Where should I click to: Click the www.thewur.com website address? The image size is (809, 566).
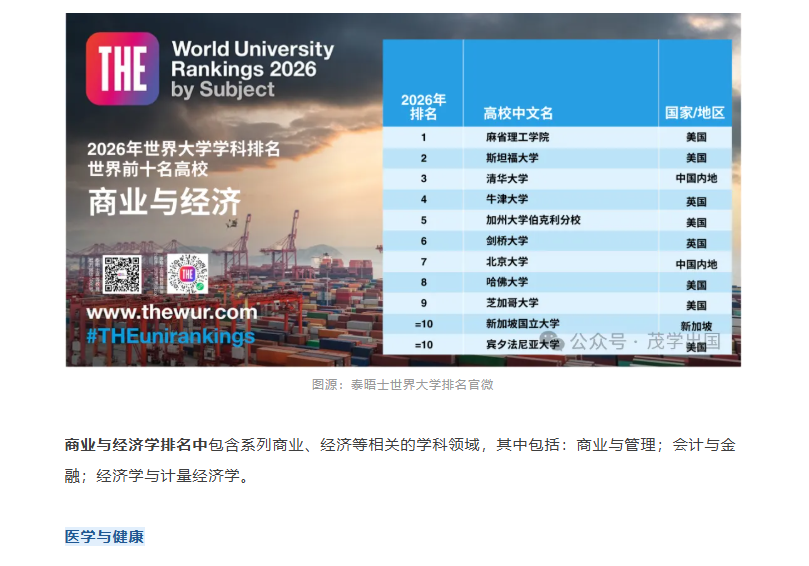coord(171,312)
